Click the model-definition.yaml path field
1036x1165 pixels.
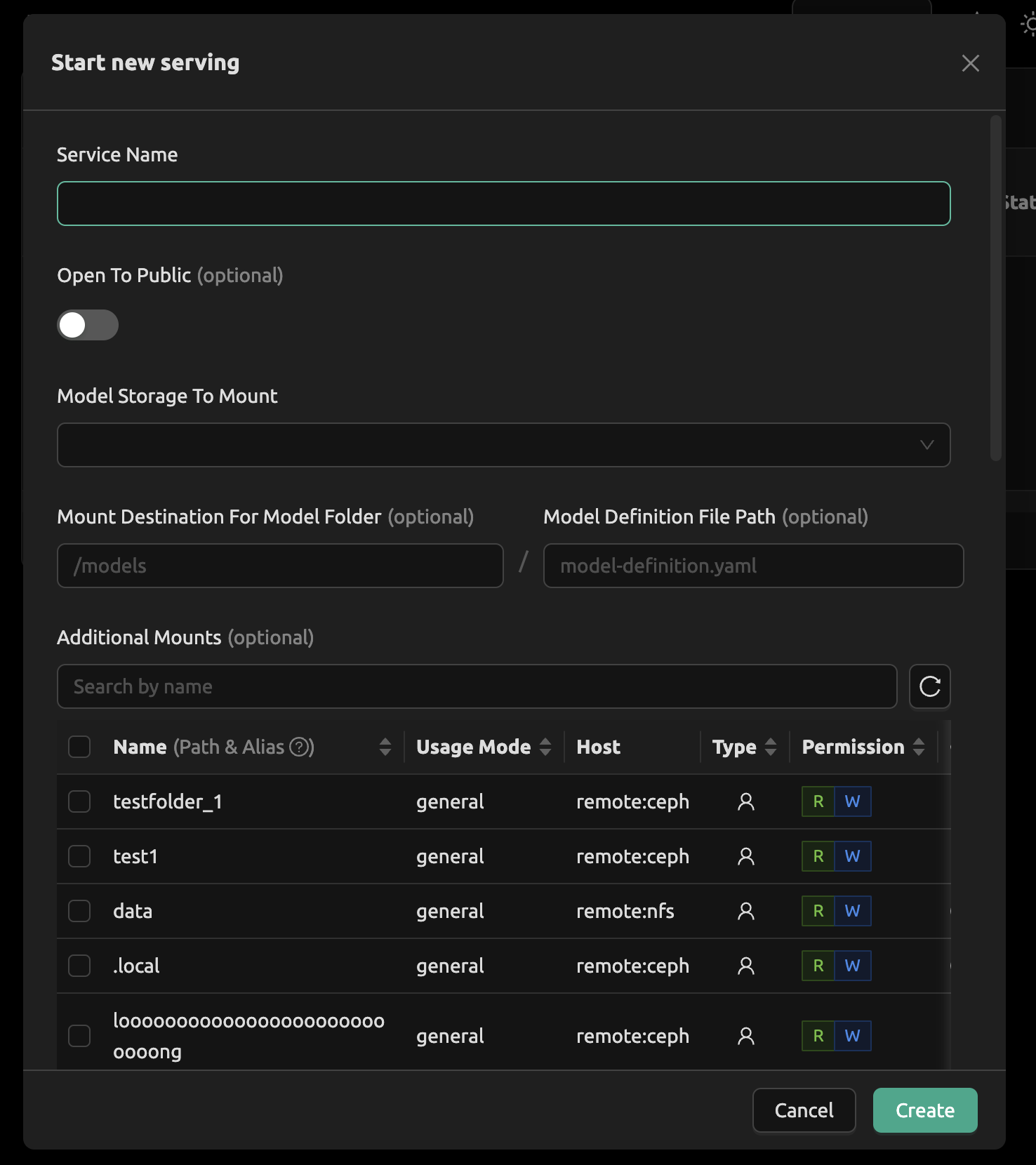click(x=753, y=566)
